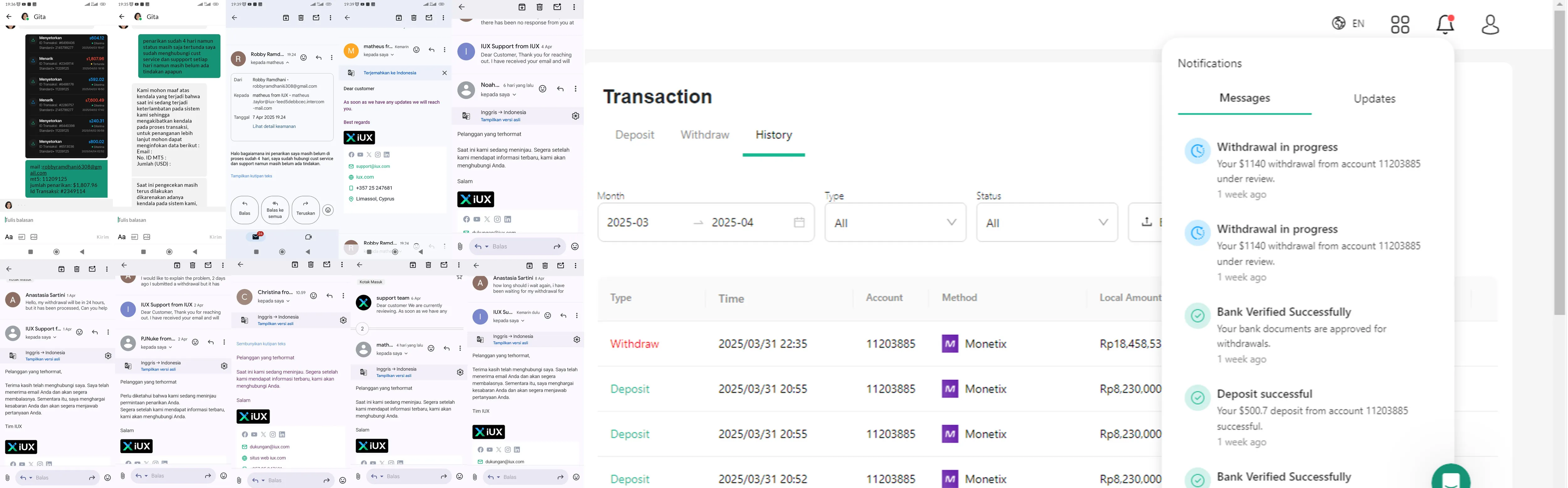The height and width of the screenshot is (488, 1568).
Task: Open the situs web iux.com link
Action: click(267, 458)
